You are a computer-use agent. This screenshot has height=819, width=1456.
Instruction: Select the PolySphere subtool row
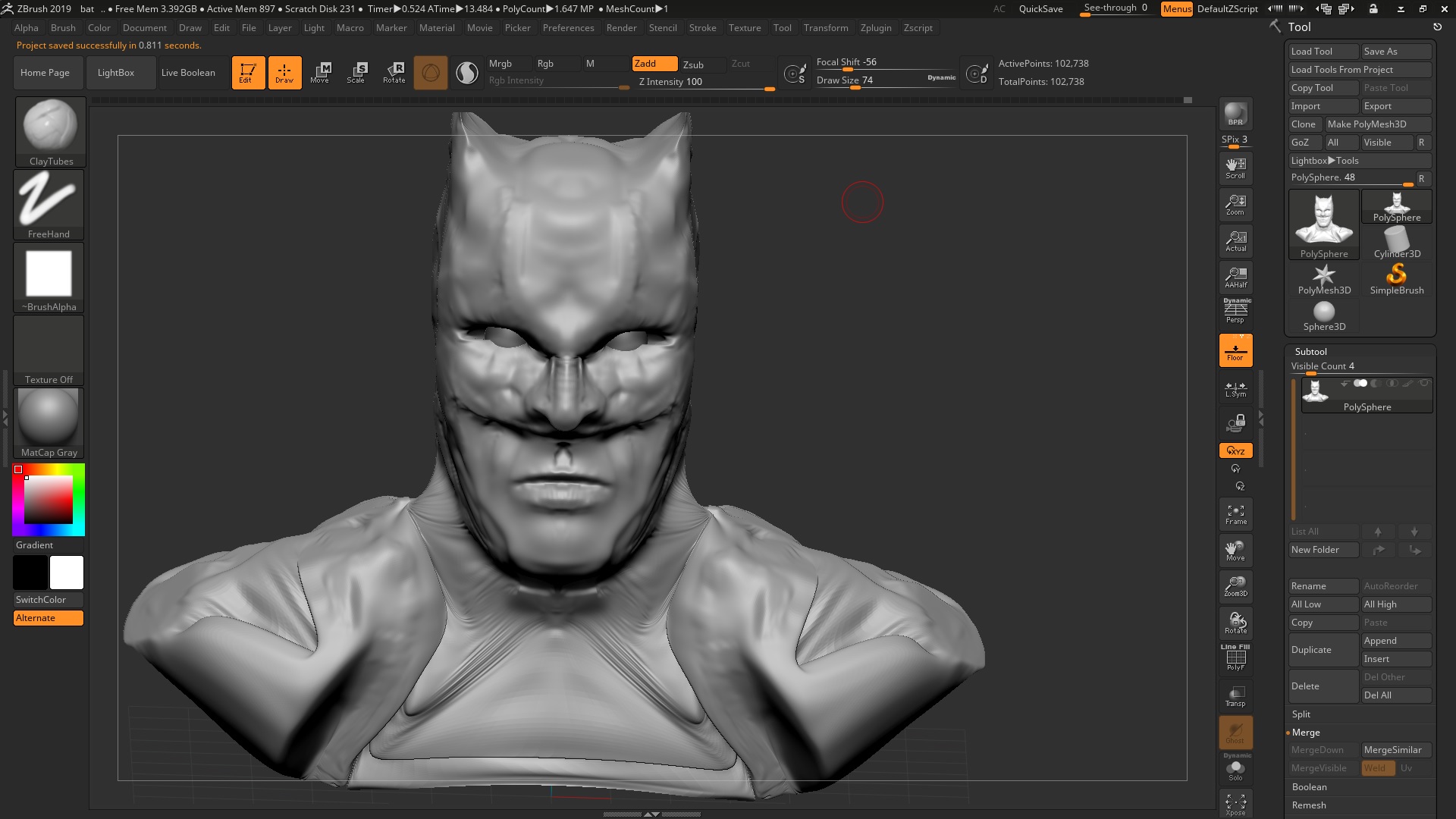[1367, 395]
